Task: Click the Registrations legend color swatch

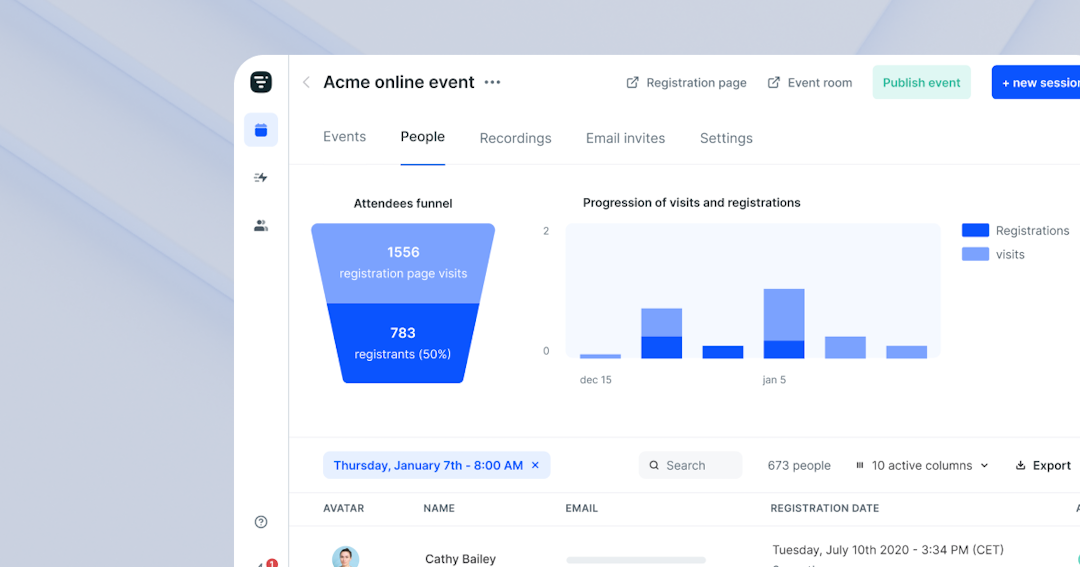Action: 975,230
